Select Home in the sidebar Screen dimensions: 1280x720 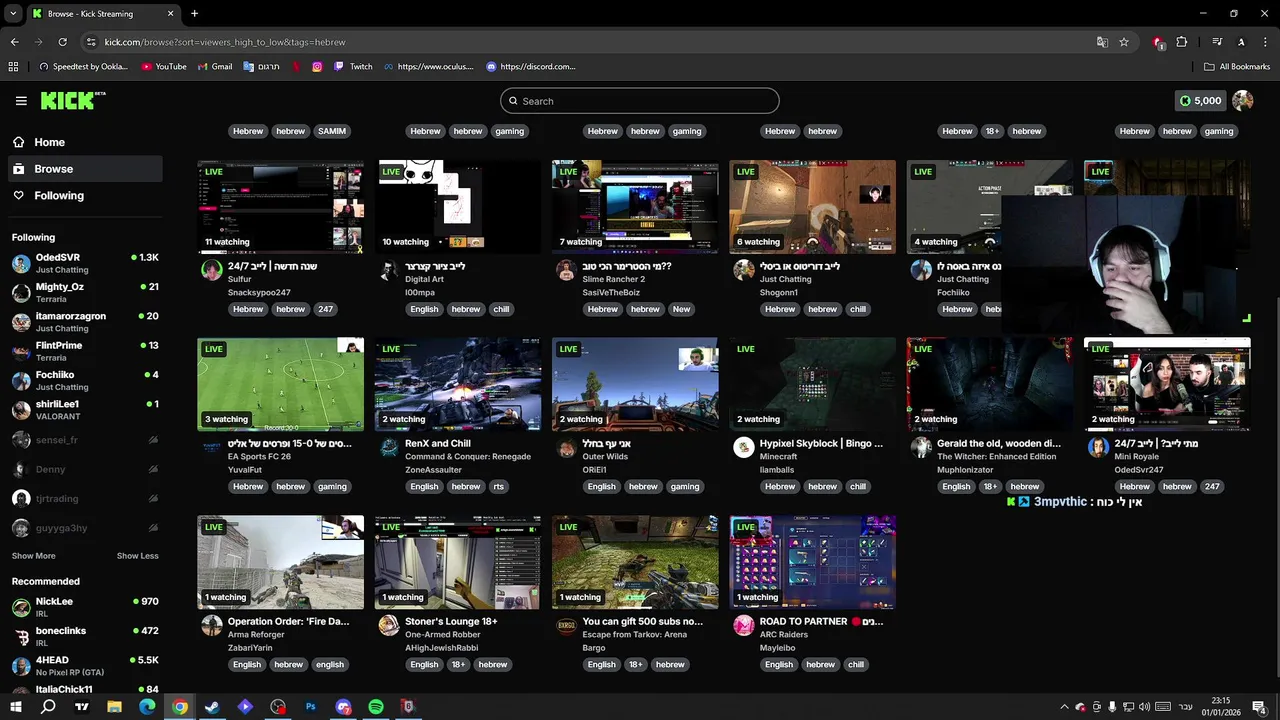click(84, 142)
